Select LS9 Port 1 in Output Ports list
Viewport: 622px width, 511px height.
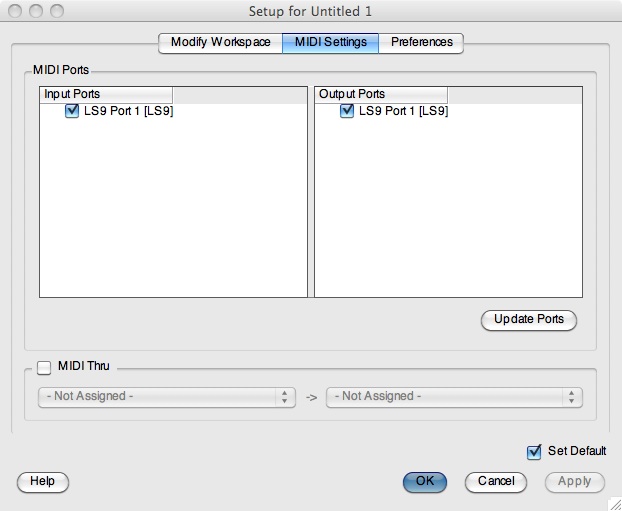coord(403,112)
